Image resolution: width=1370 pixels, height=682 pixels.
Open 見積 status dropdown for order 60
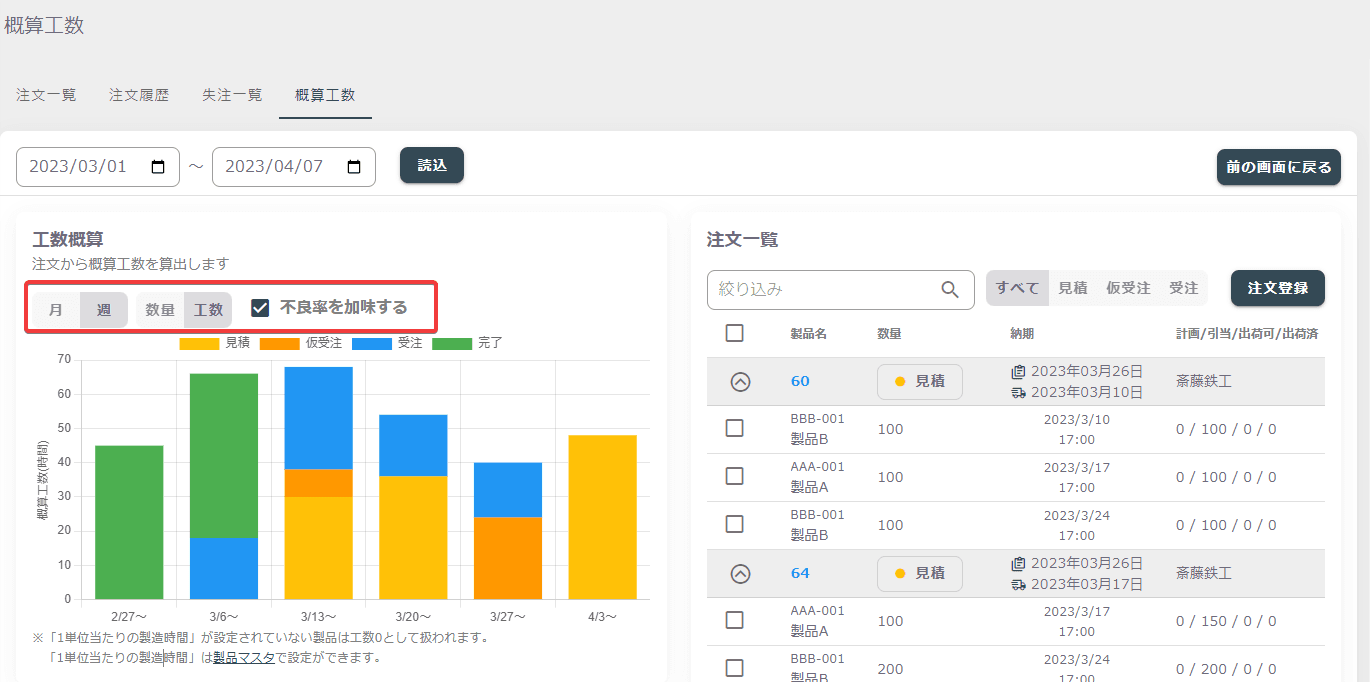coord(920,381)
